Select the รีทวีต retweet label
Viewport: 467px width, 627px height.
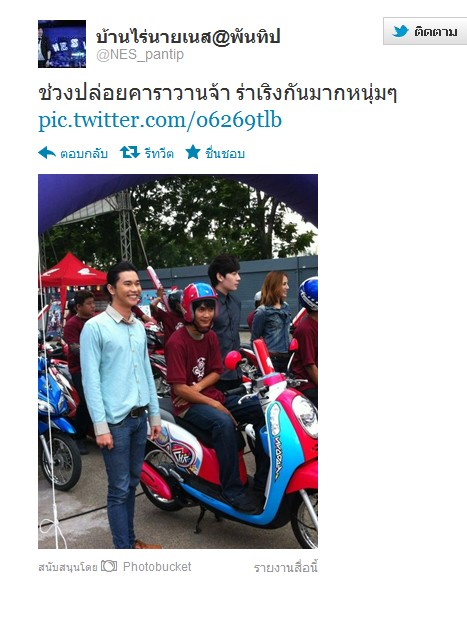pos(159,154)
